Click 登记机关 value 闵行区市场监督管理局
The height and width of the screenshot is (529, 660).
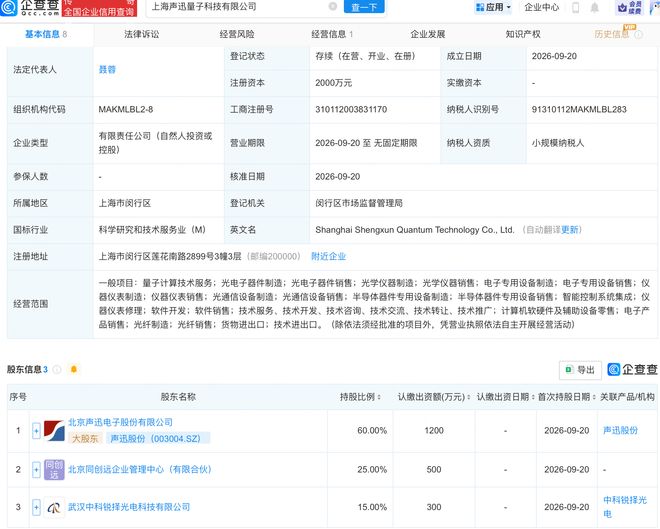point(359,203)
